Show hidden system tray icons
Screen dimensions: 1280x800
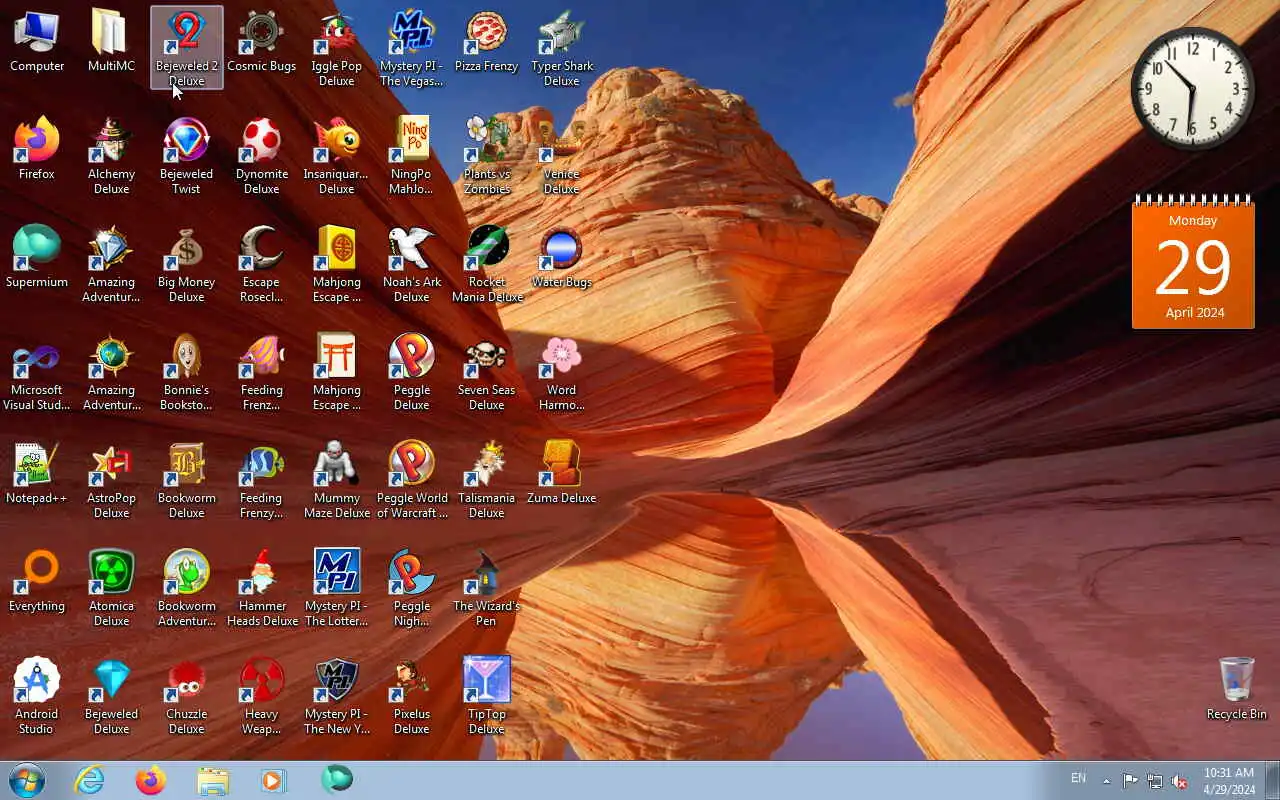(x=1106, y=781)
